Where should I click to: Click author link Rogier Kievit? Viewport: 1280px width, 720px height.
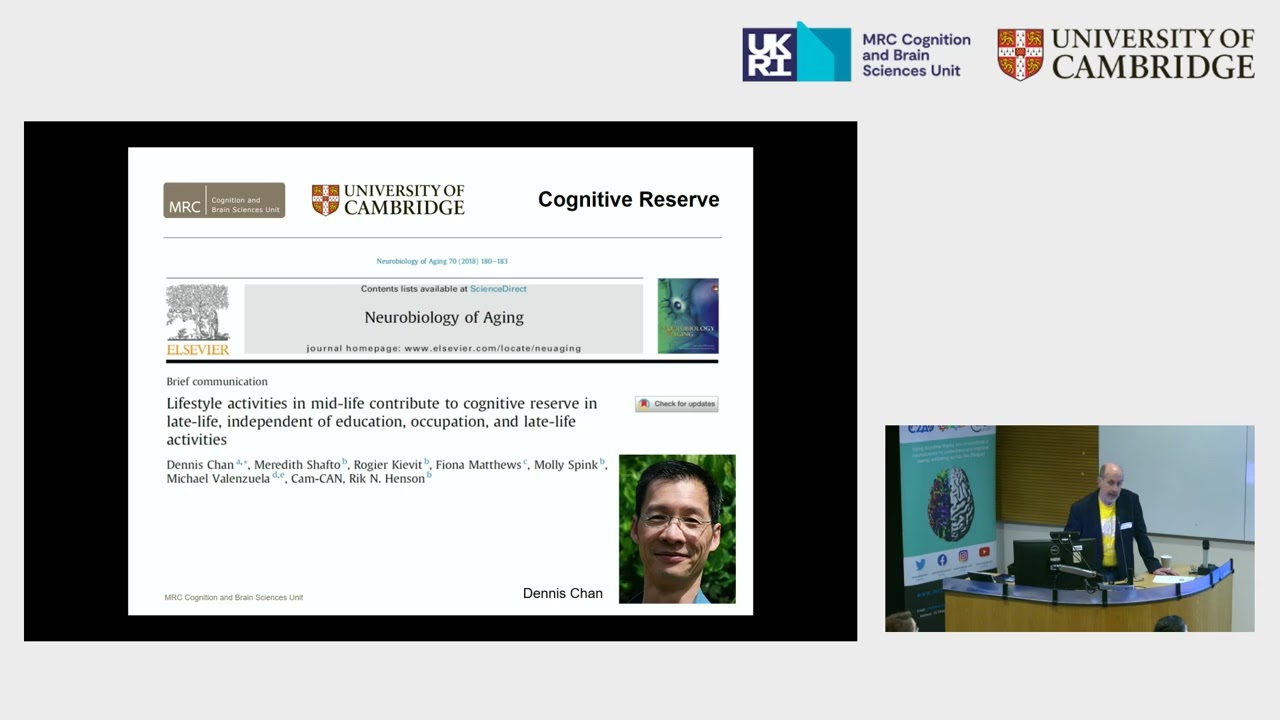(388, 465)
